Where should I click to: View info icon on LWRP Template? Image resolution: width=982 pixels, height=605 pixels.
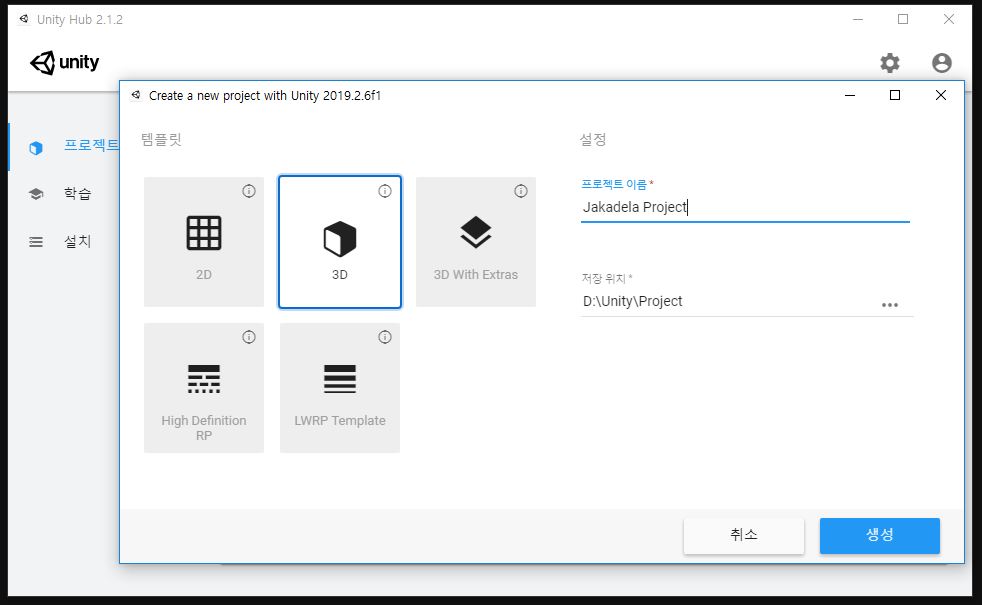point(385,337)
